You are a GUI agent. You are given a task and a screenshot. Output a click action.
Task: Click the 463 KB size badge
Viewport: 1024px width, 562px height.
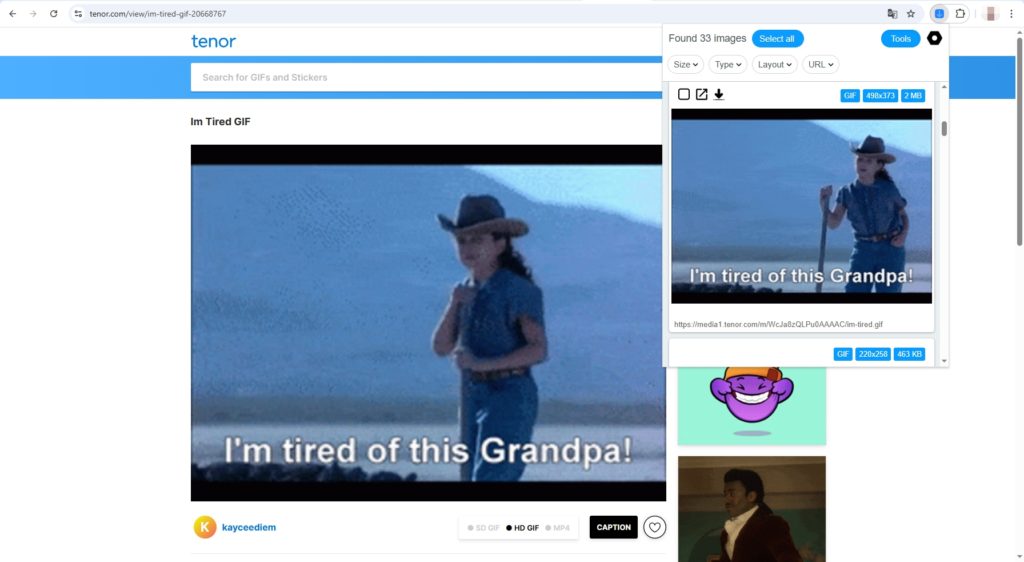tap(909, 354)
